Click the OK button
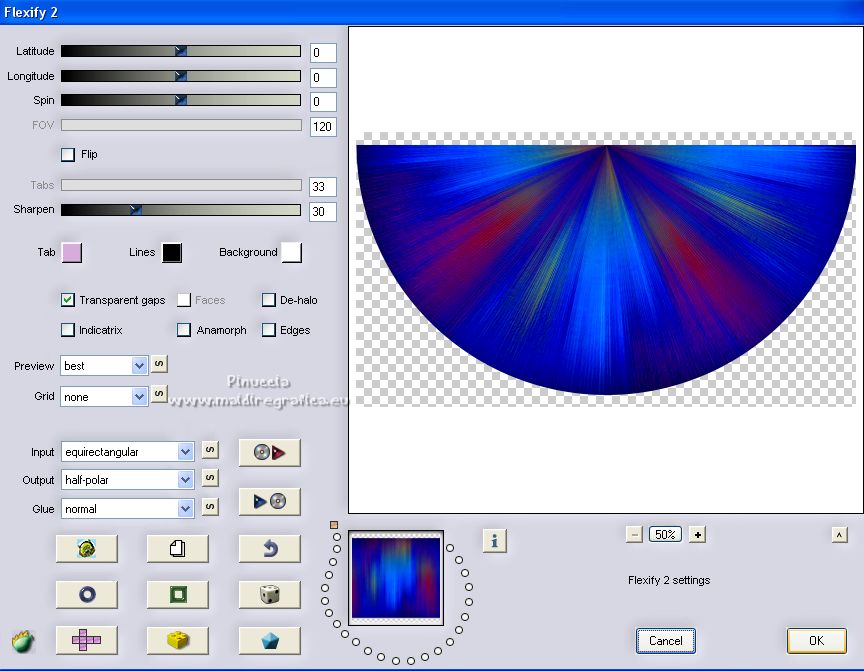Viewport: 864px width, 671px height. [817, 641]
